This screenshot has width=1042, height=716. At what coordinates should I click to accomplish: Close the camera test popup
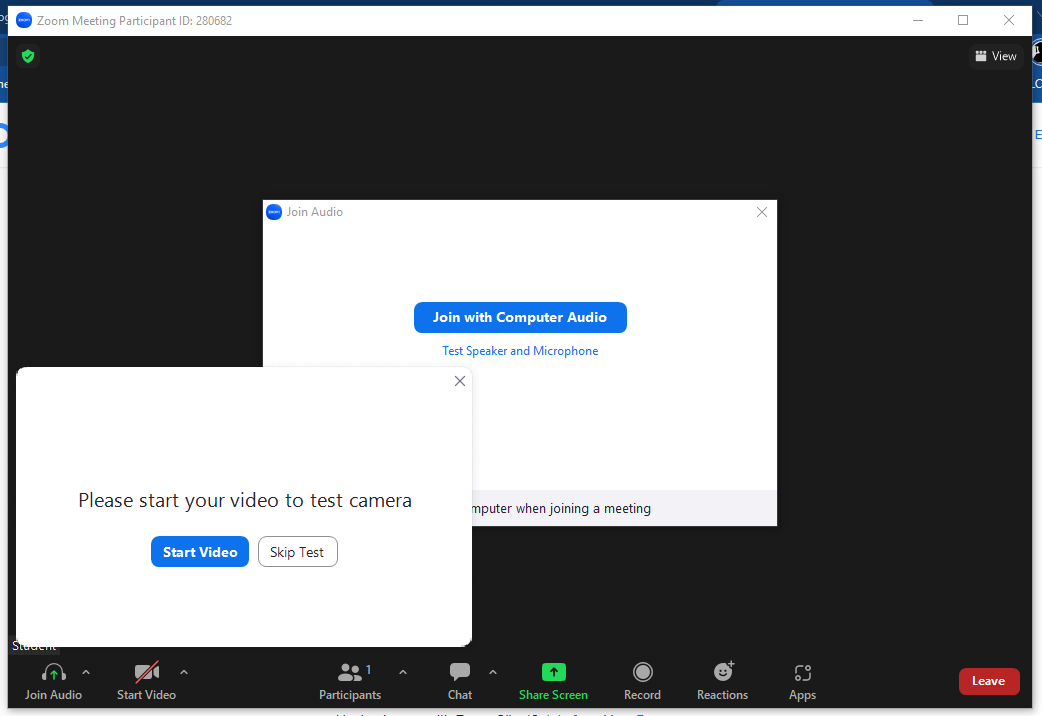460,381
